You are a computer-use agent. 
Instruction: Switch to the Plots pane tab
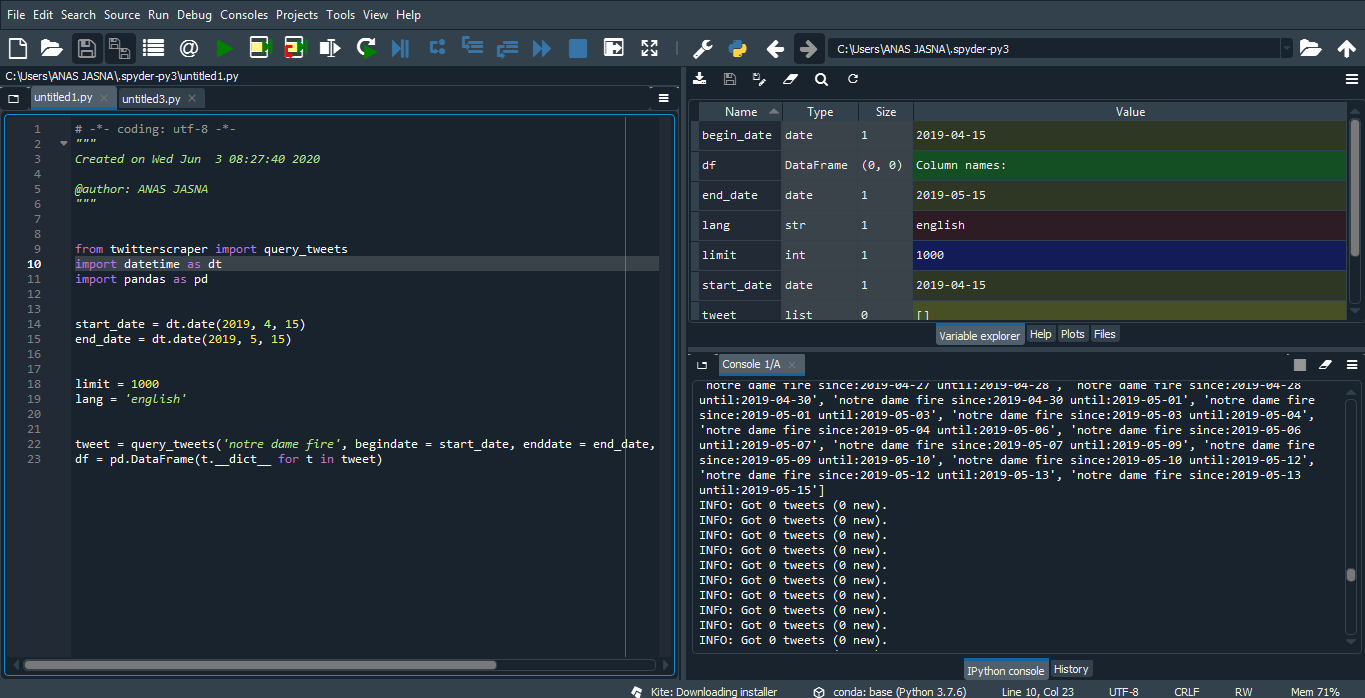(x=1072, y=334)
